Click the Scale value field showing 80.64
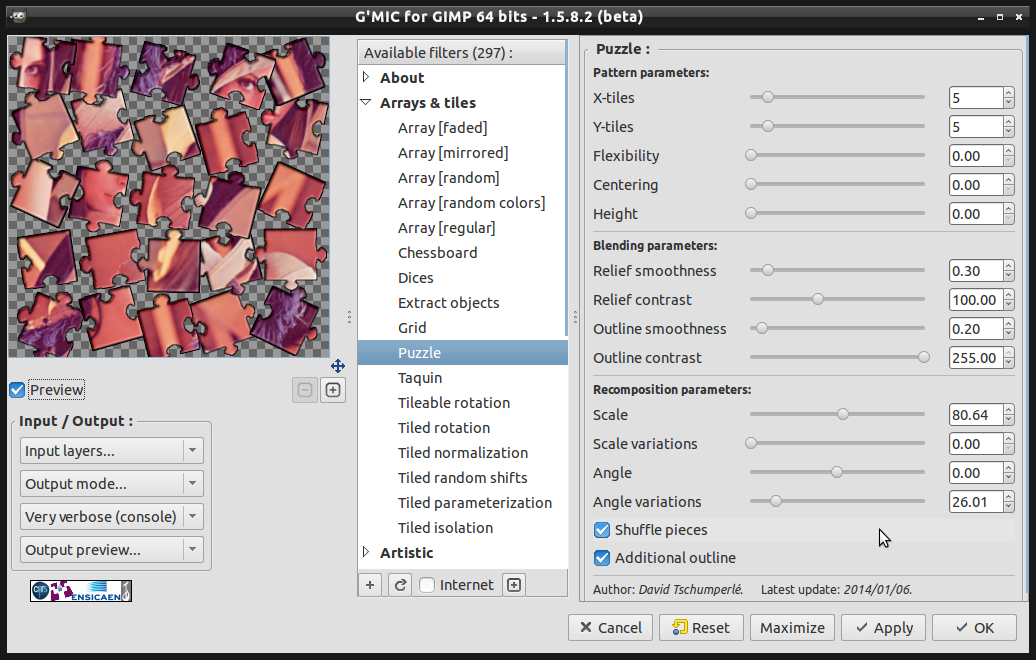Viewport: 1036px width, 660px height. [x=976, y=415]
